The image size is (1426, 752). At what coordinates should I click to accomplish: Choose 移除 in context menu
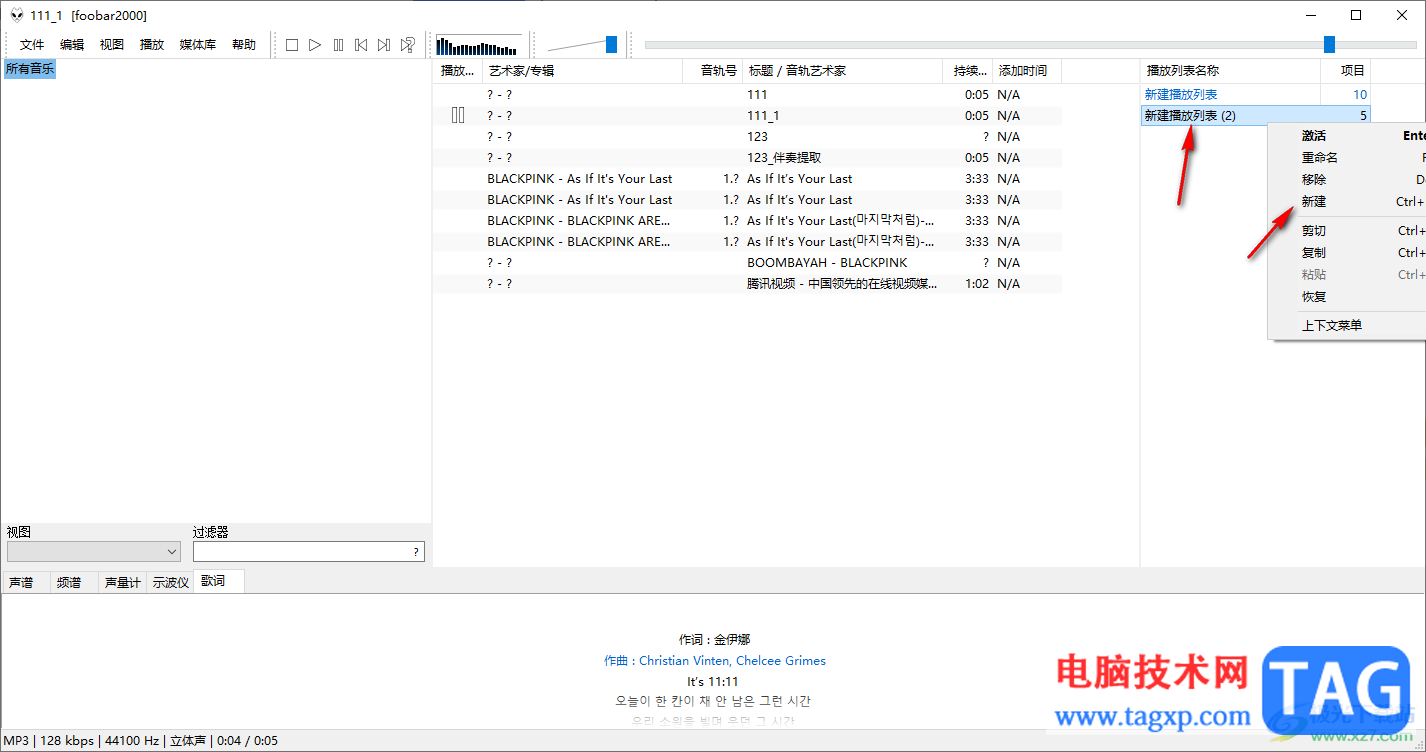1347,180
